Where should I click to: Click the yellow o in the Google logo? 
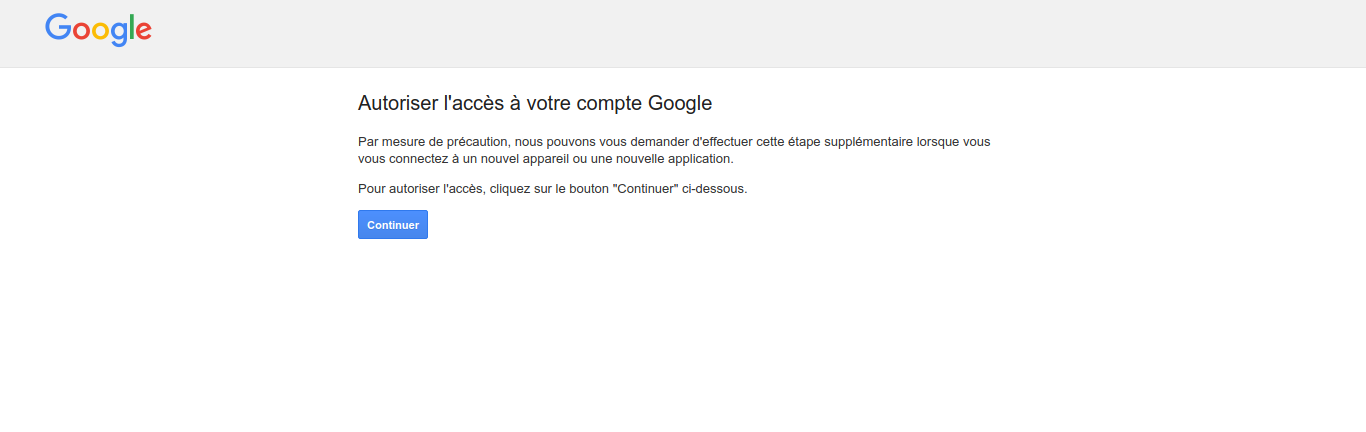(100, 31)
